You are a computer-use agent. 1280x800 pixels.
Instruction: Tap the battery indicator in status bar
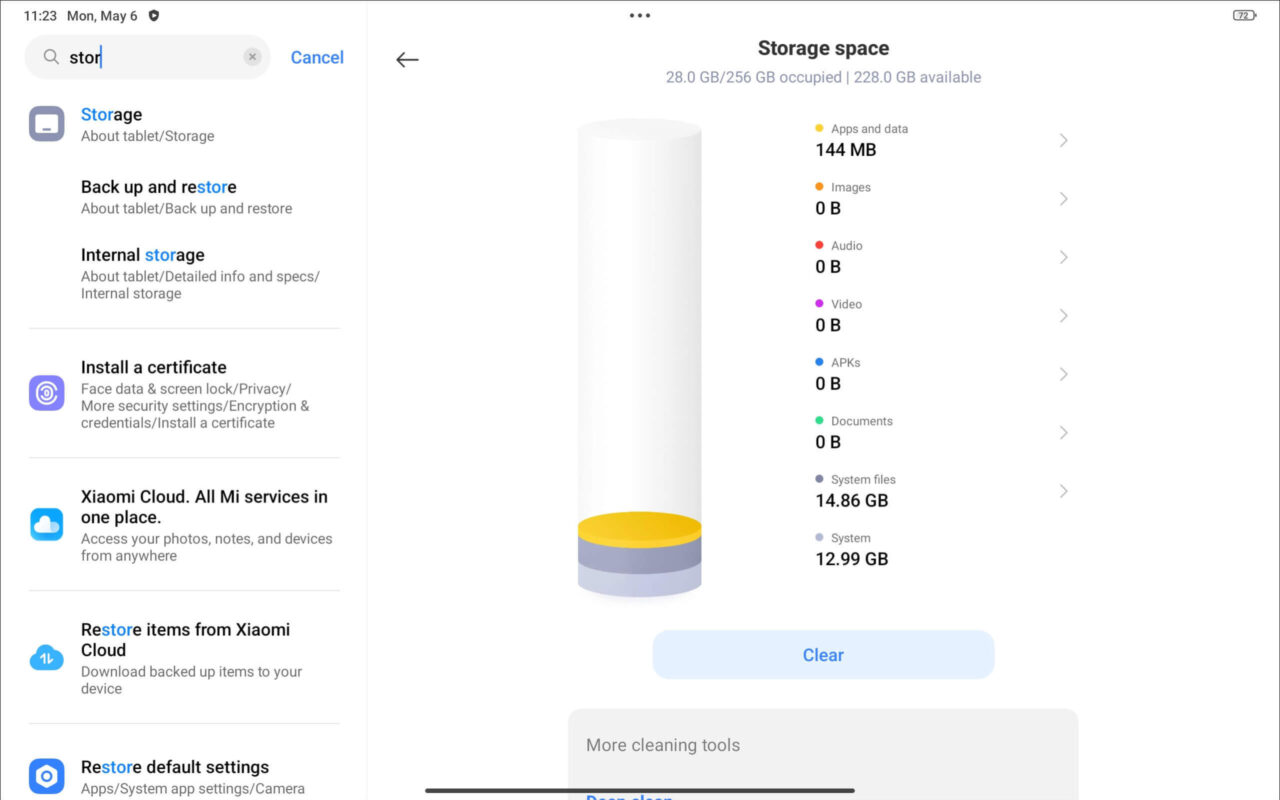1244,16
